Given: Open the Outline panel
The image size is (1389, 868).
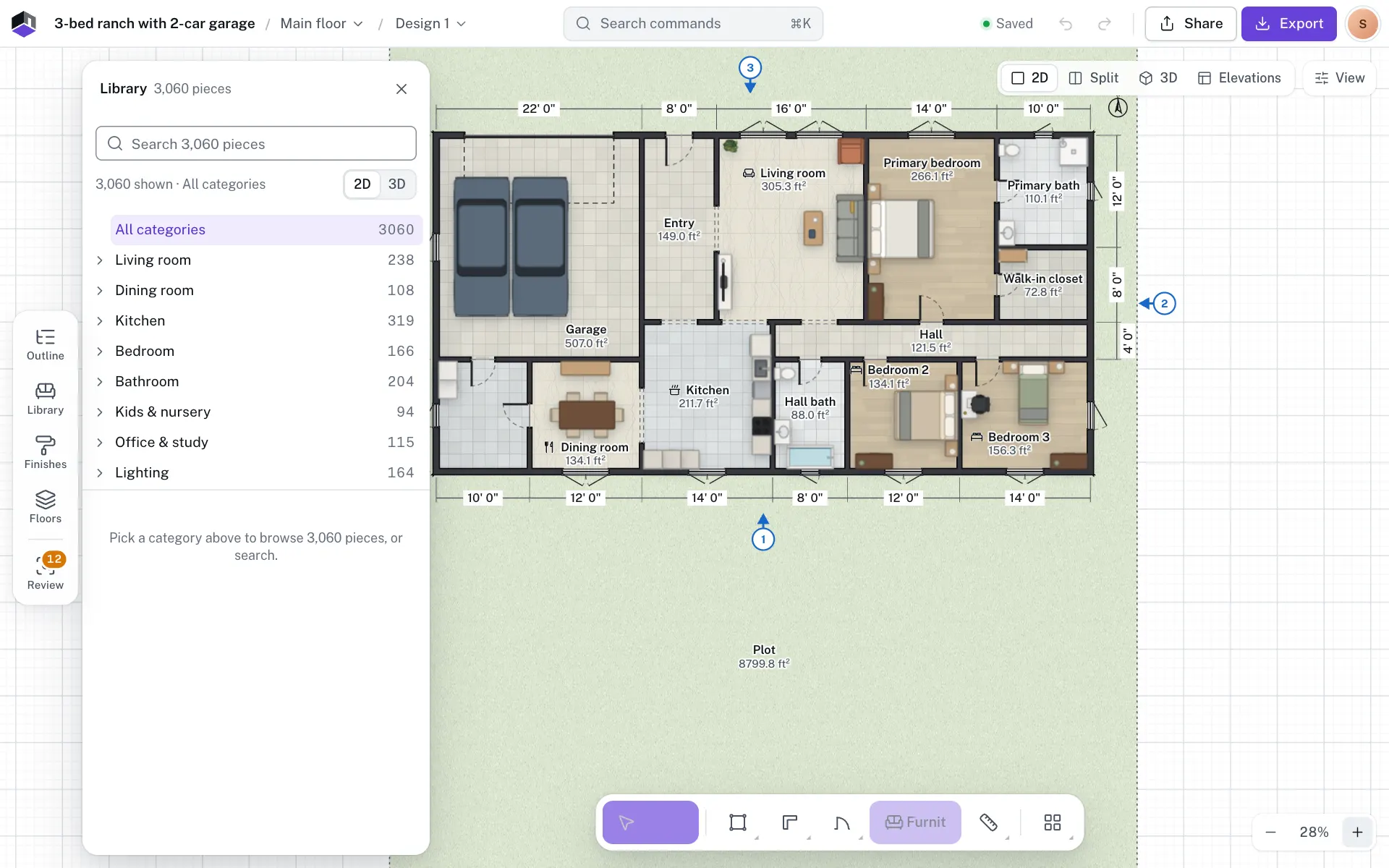Looking at the screenshot, I should click(x=45, y=345).
